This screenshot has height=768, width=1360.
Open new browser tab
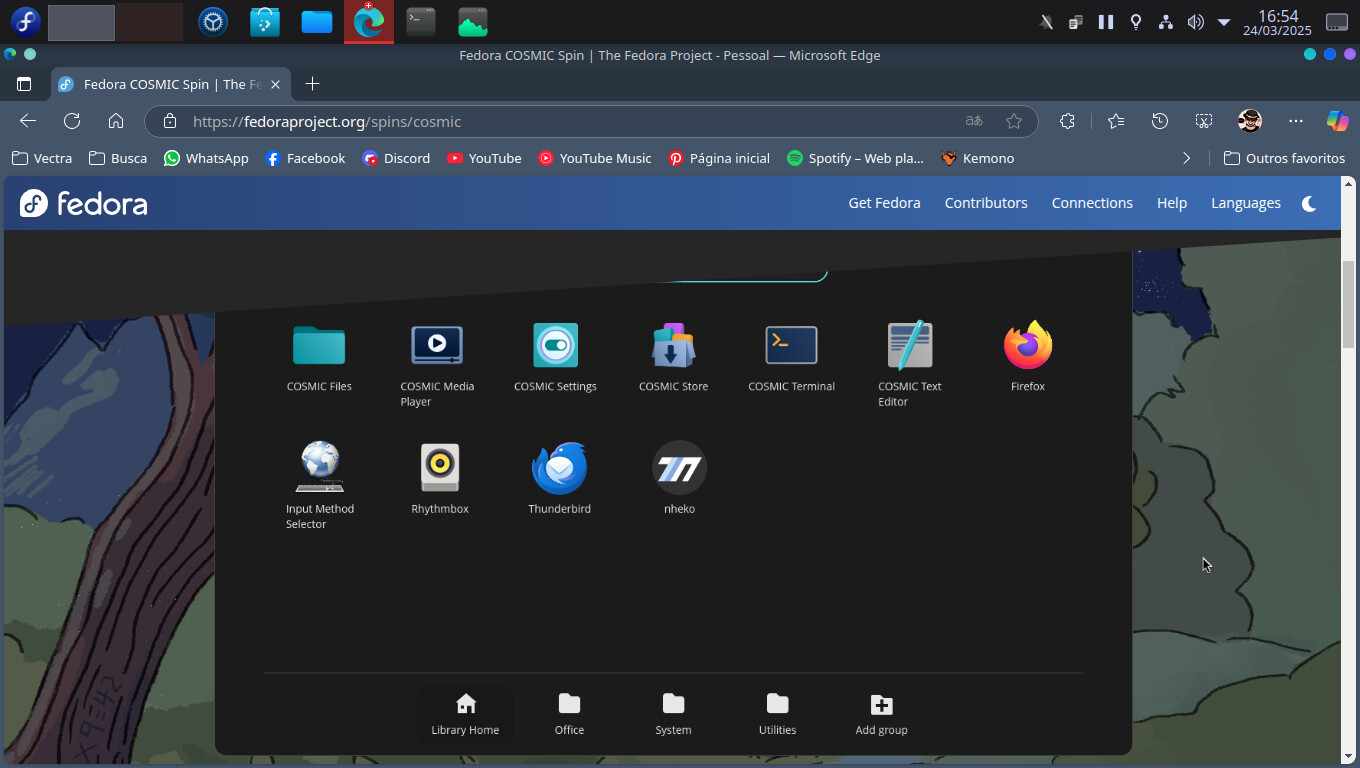click(312, 84)
